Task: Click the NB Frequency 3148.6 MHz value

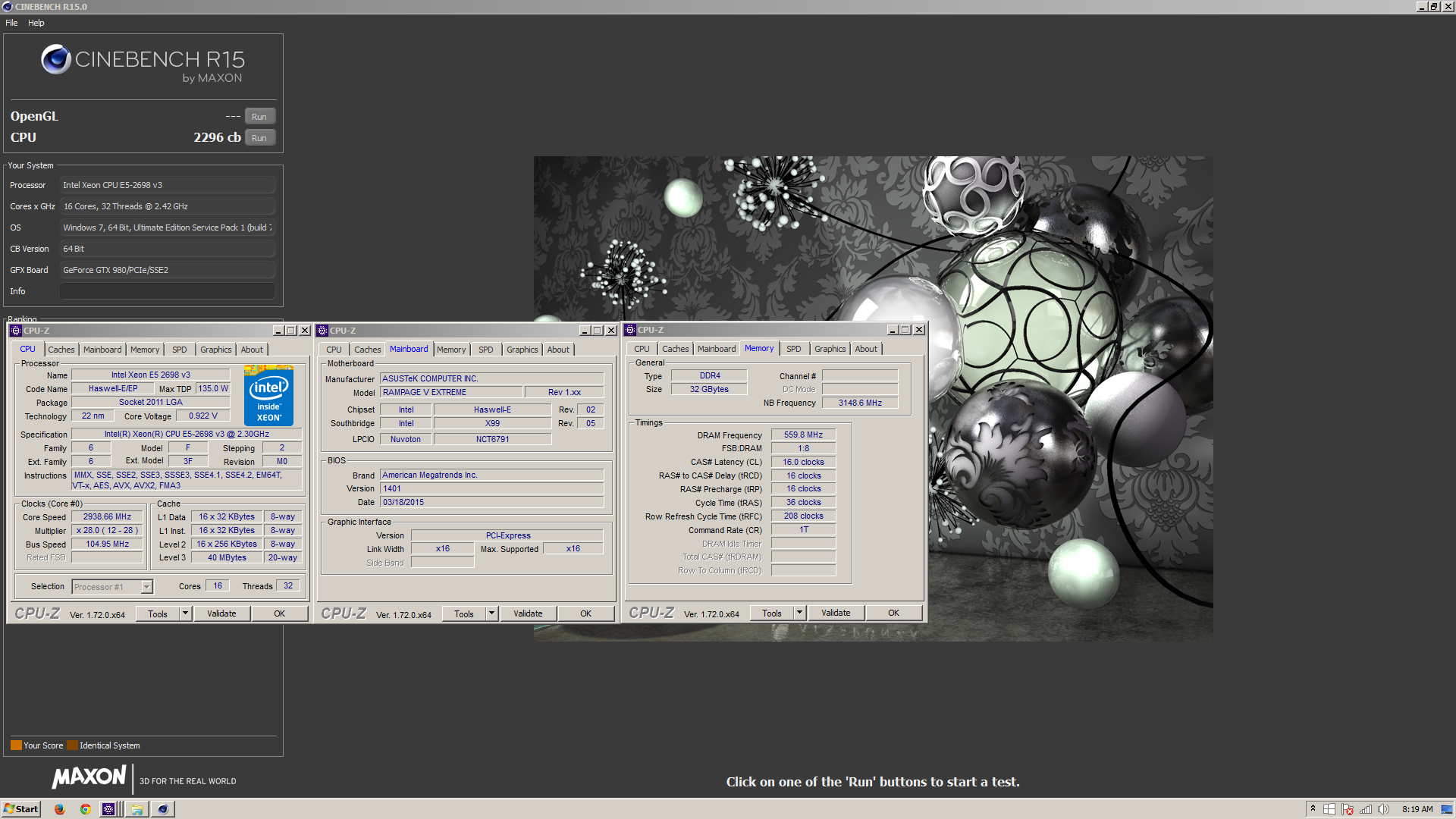Action: pos(860,403)
